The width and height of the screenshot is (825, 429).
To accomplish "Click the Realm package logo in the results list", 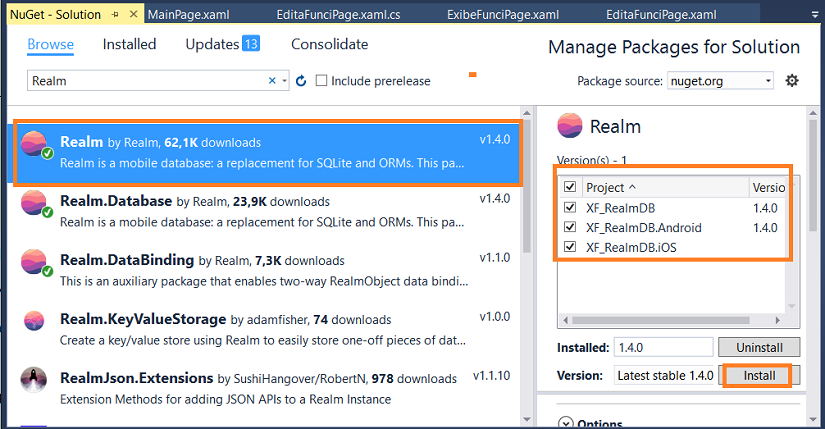I will [34, 144].
